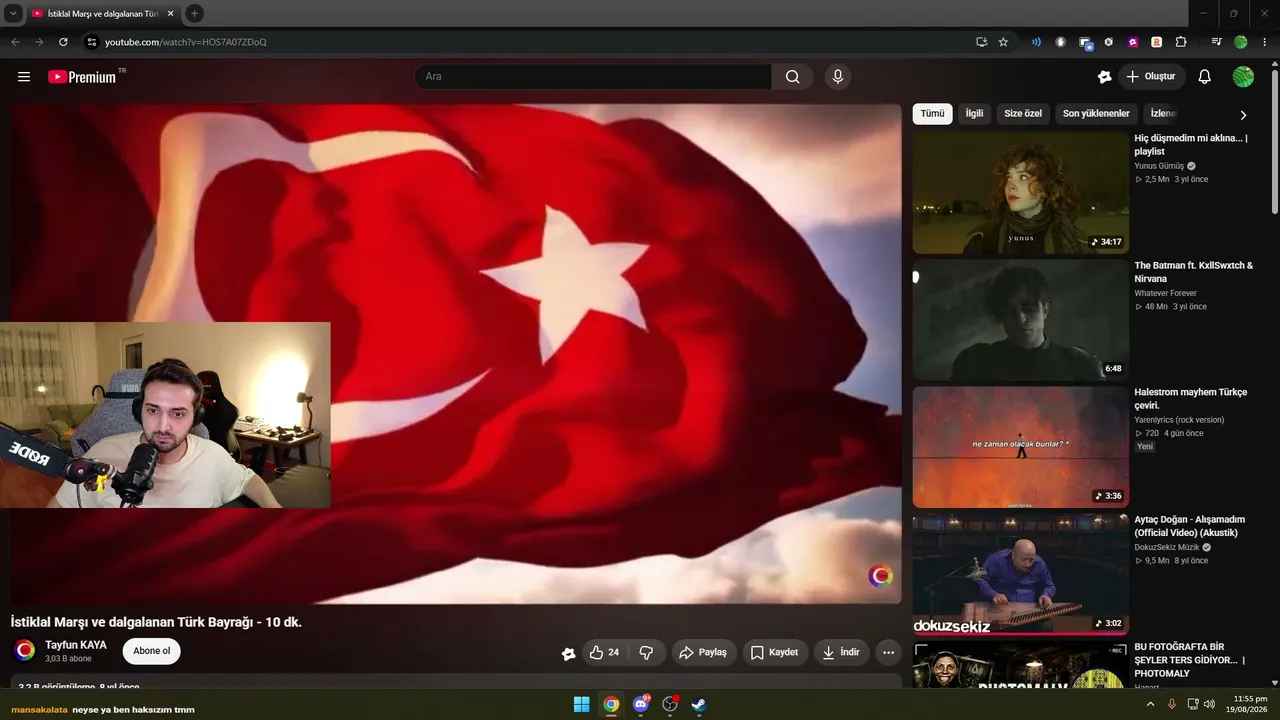Open the YouTube guide hamburger menu
The width and height of the screenshot is (1280, 720).
click(24, 77)
